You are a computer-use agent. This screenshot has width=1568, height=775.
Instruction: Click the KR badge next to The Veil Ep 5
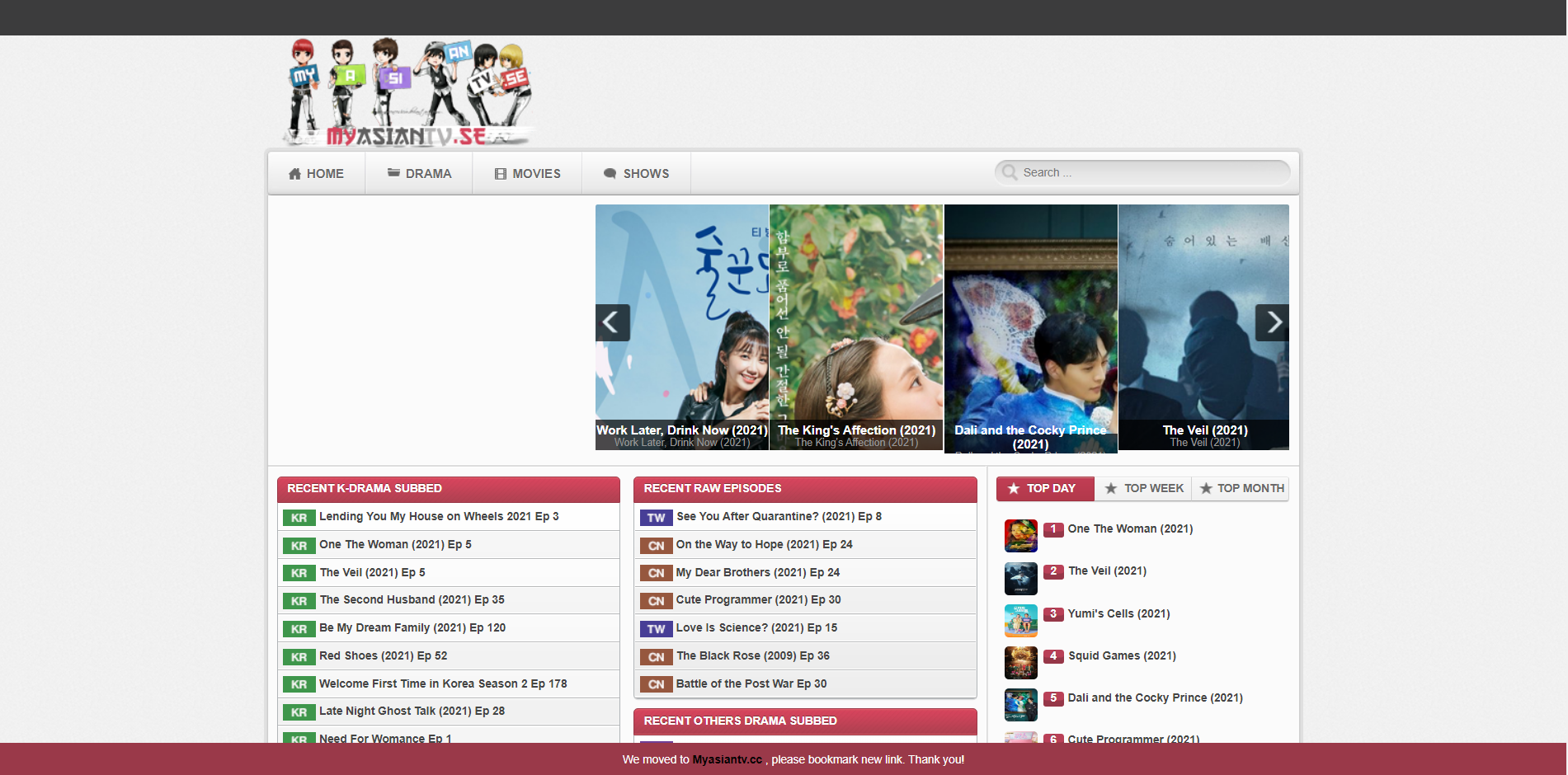click(x=299, y=572)
